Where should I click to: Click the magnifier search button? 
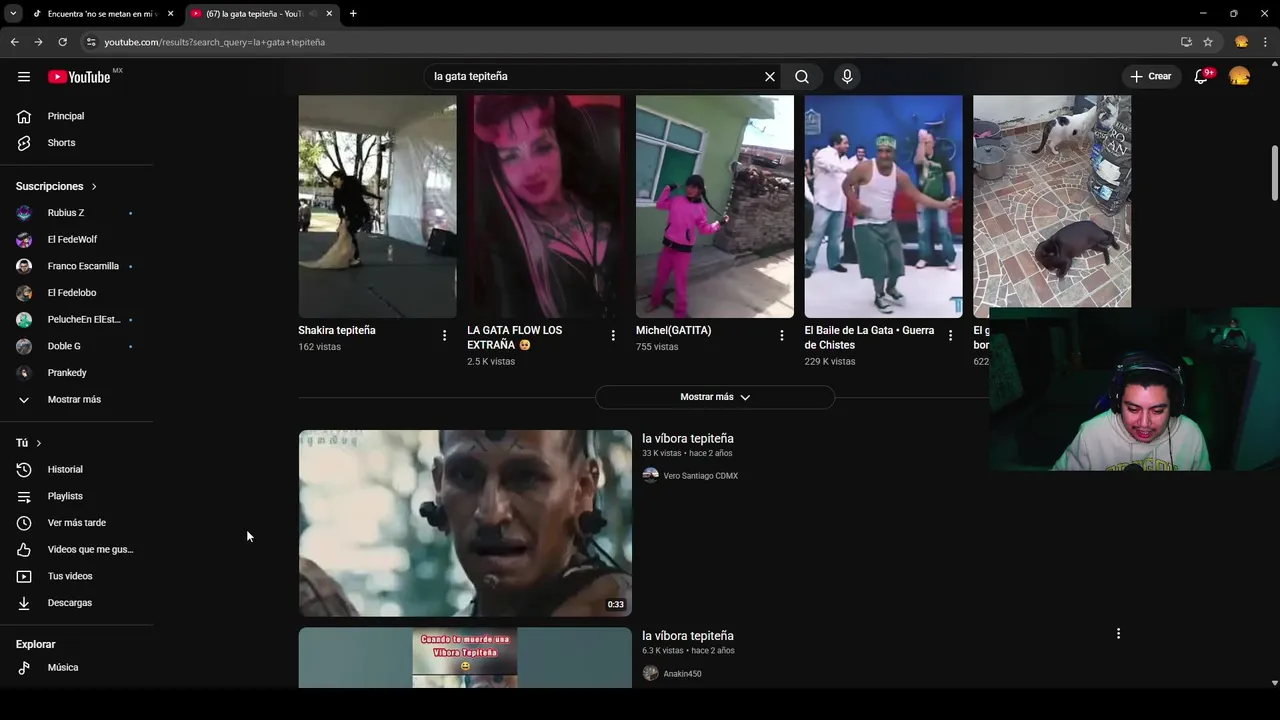click(x=802, y=76)
